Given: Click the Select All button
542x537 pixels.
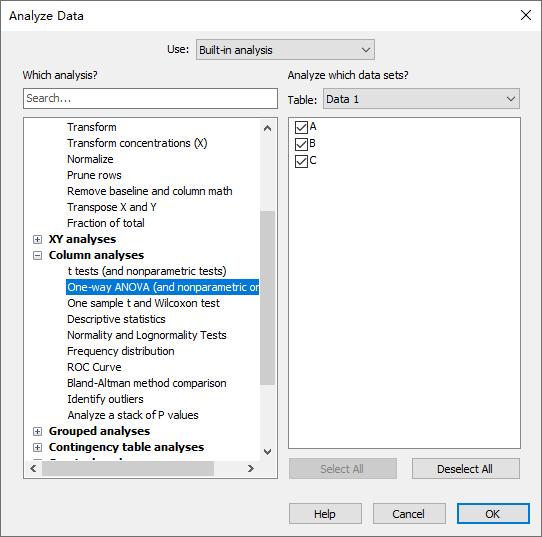Looking at the screenshot, I should click(x=343, y=469).
